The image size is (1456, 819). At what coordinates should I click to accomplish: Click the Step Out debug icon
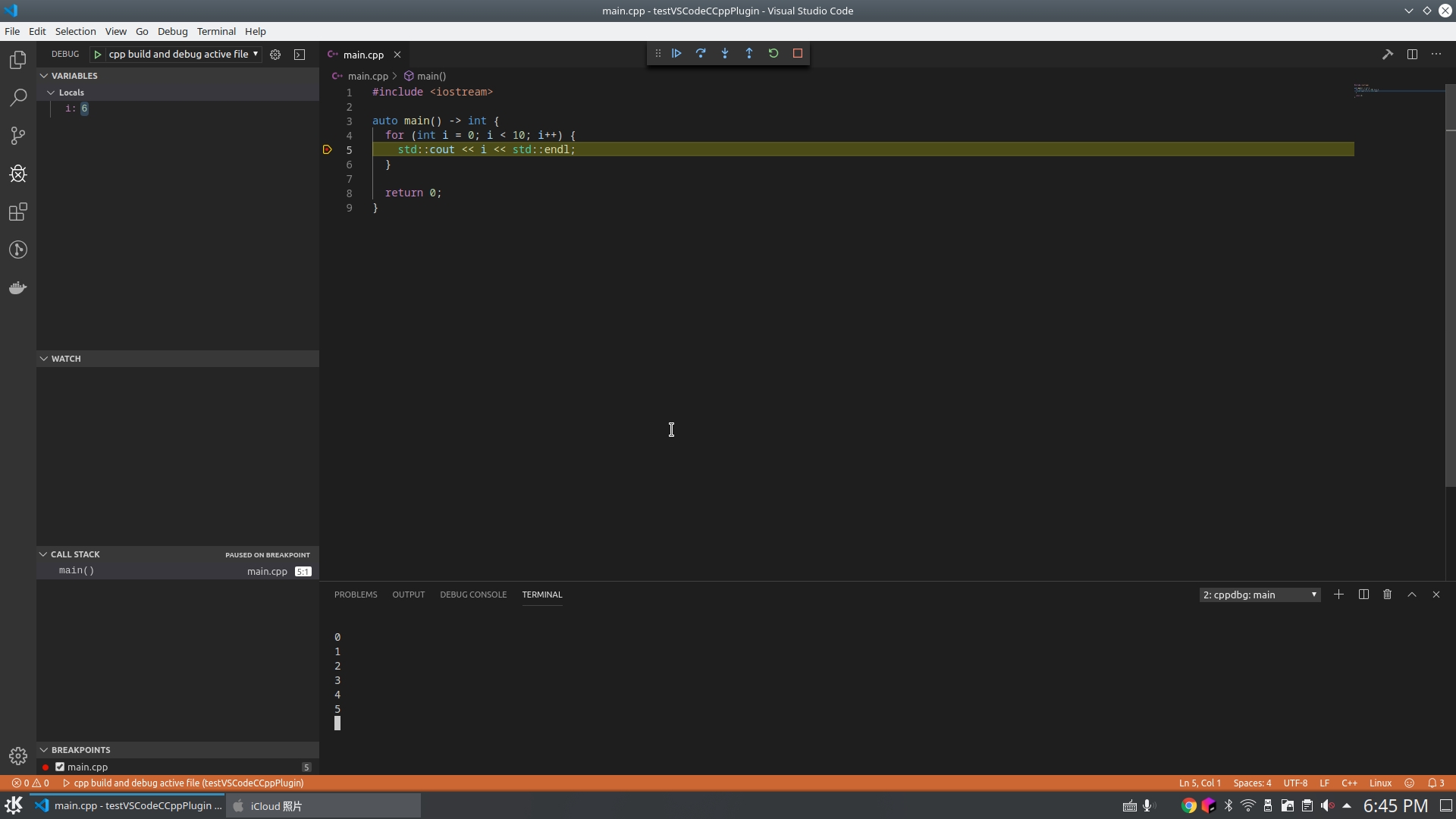[749, 54]
